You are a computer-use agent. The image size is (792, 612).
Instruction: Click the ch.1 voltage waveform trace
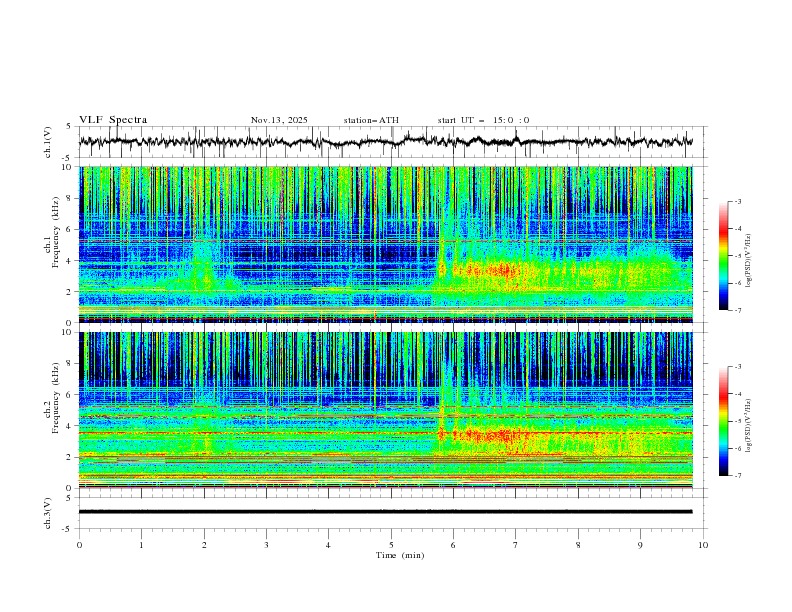385,141
